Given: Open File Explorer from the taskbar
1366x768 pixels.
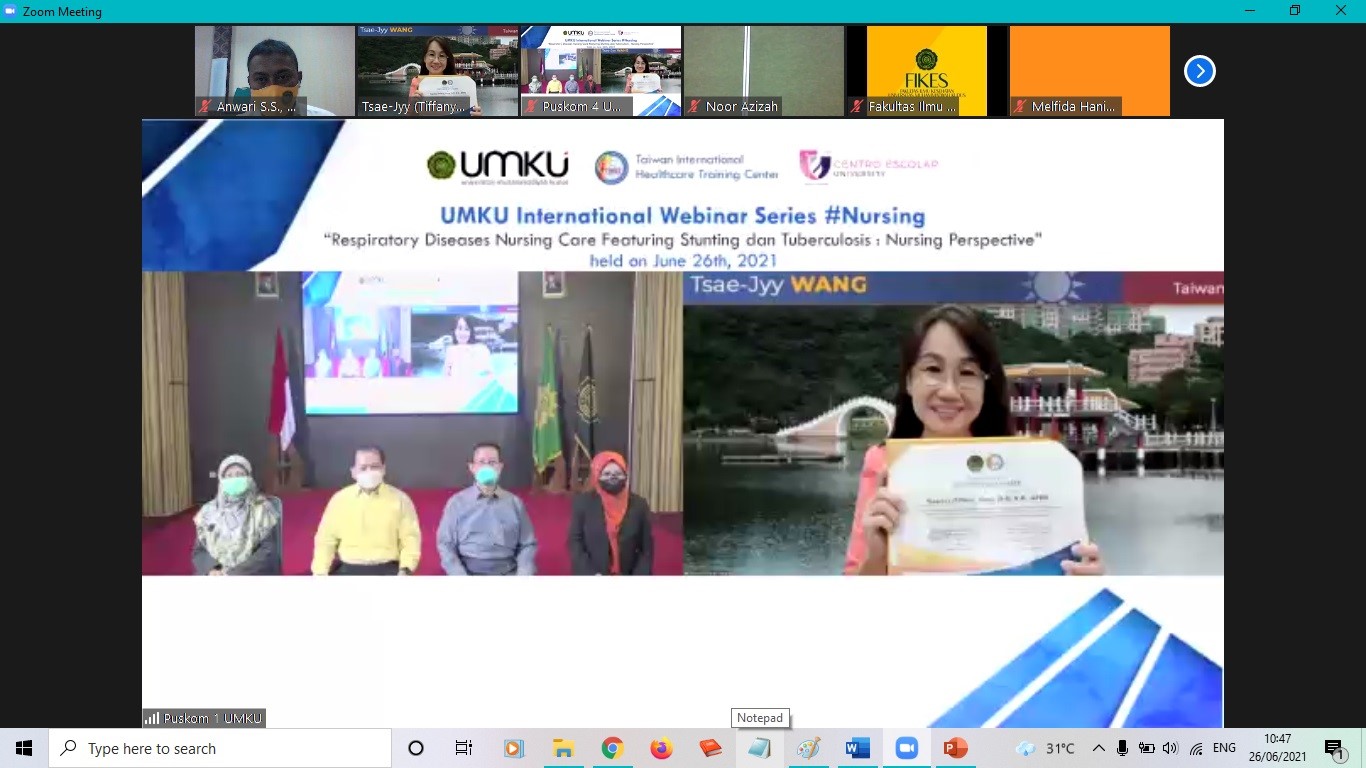Looking at the screenshot, I should pos(563,748).
